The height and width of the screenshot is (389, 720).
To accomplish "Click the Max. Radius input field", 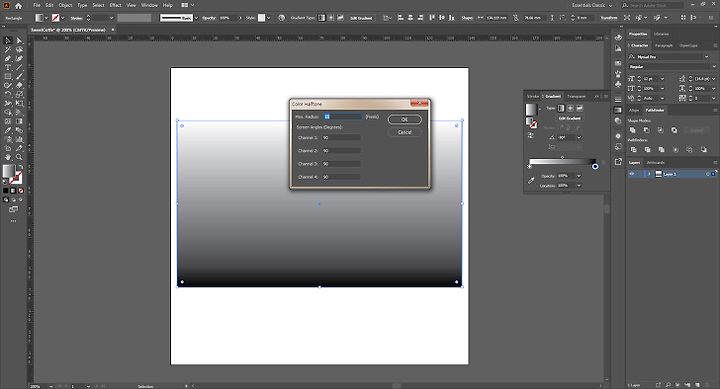I will pos(343,117).
